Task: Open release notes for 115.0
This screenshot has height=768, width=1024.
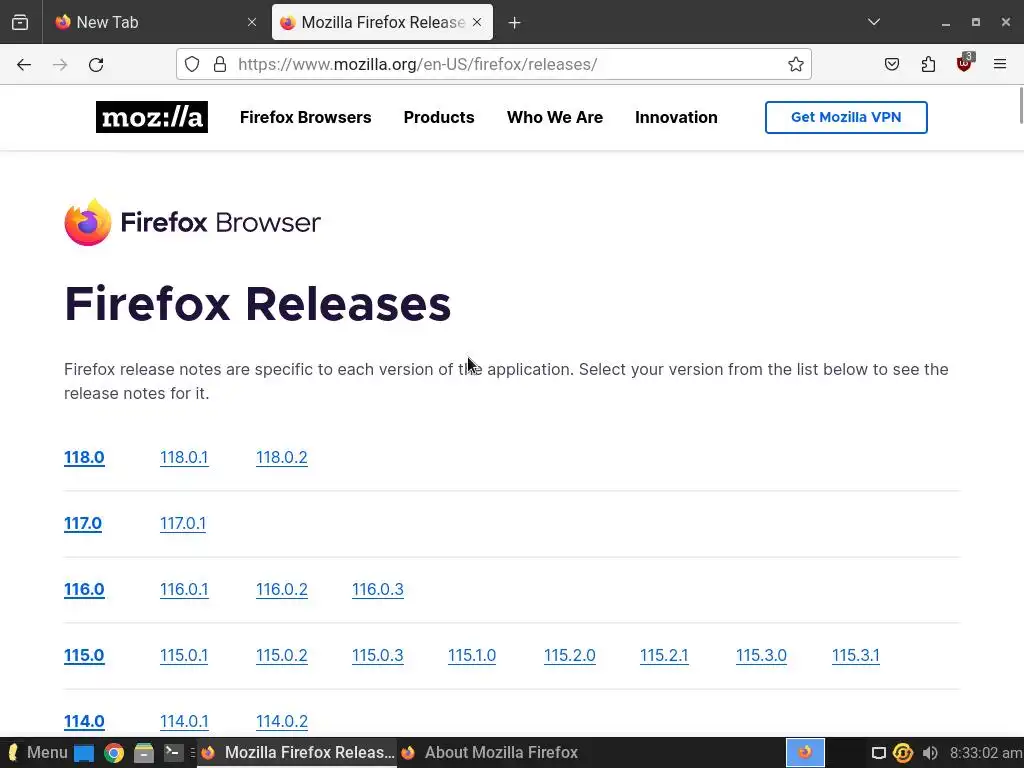Action: point(84,655)
